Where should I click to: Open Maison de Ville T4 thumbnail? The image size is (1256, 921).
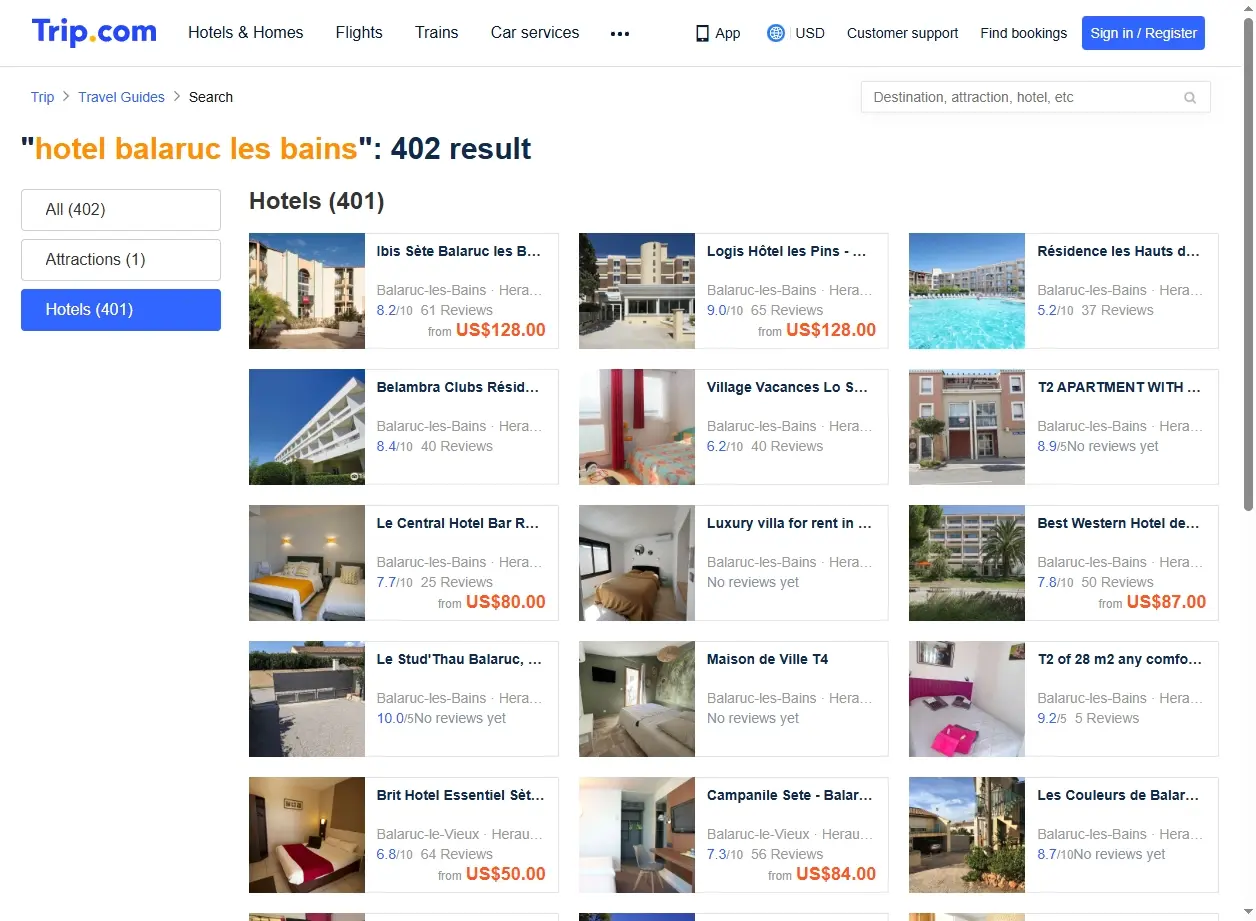click(637, 699)
